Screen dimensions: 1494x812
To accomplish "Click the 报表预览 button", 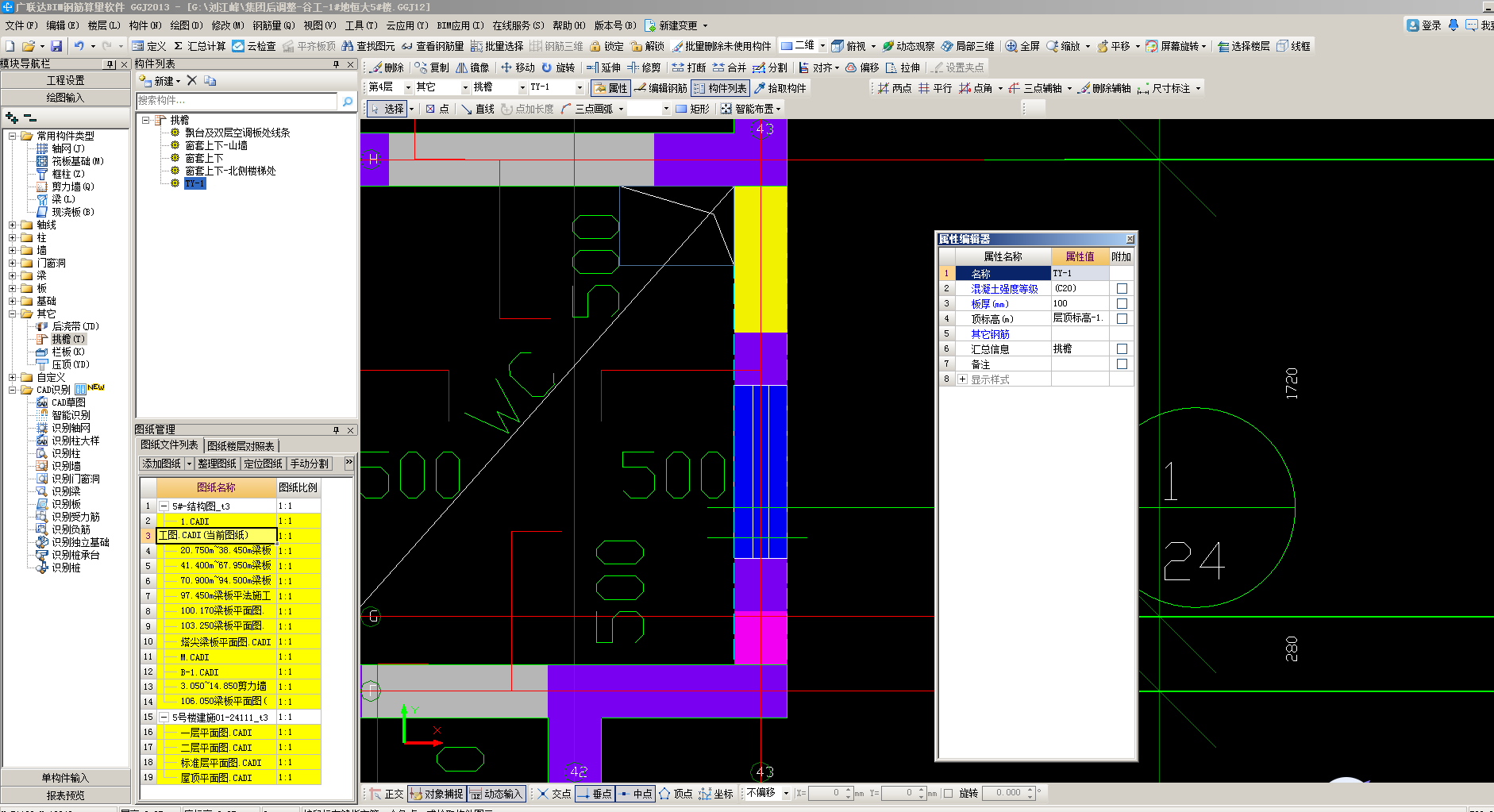I will point(65,795).
